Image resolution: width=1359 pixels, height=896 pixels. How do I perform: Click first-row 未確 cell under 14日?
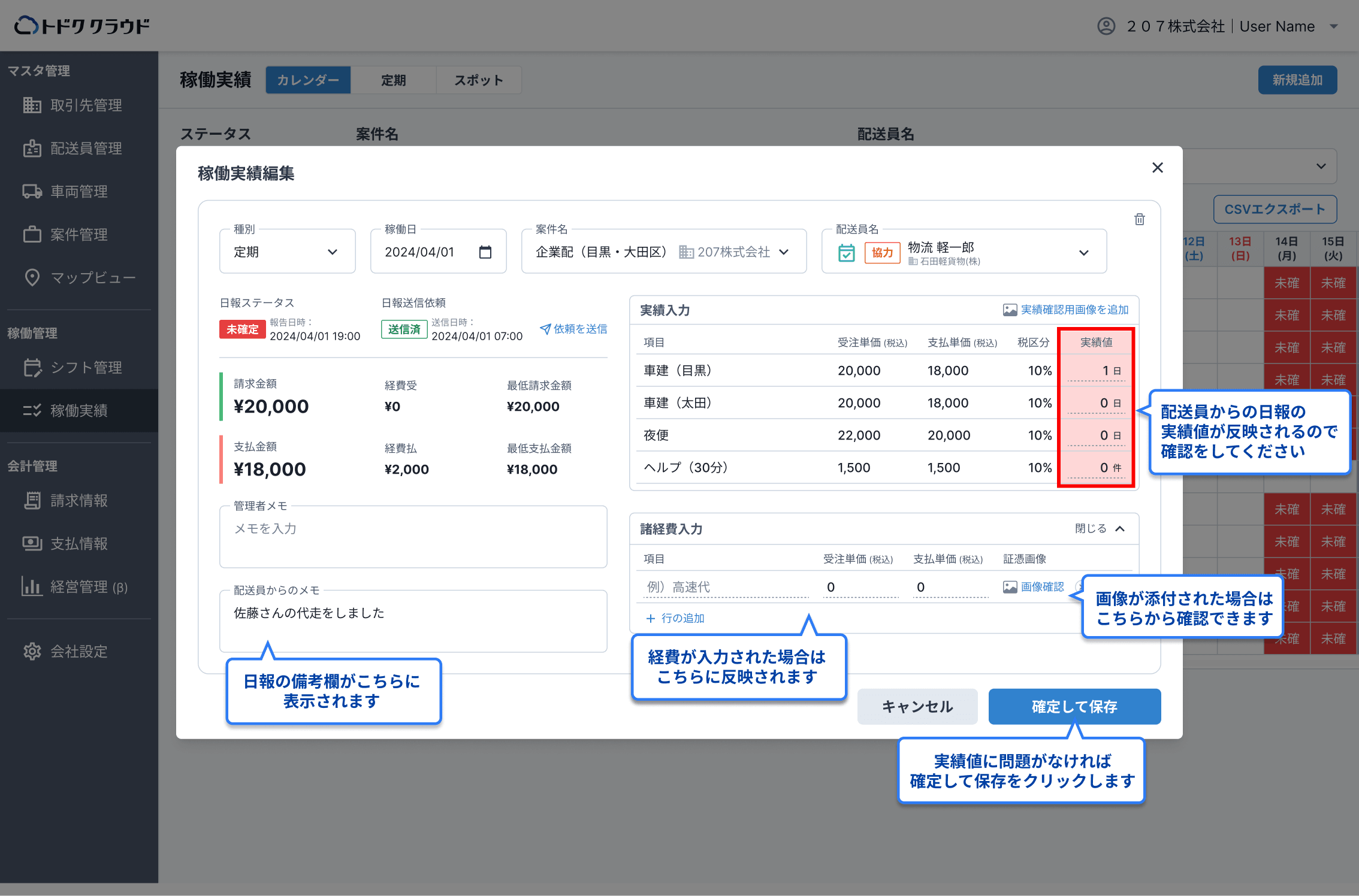(x=1286, y=283)
